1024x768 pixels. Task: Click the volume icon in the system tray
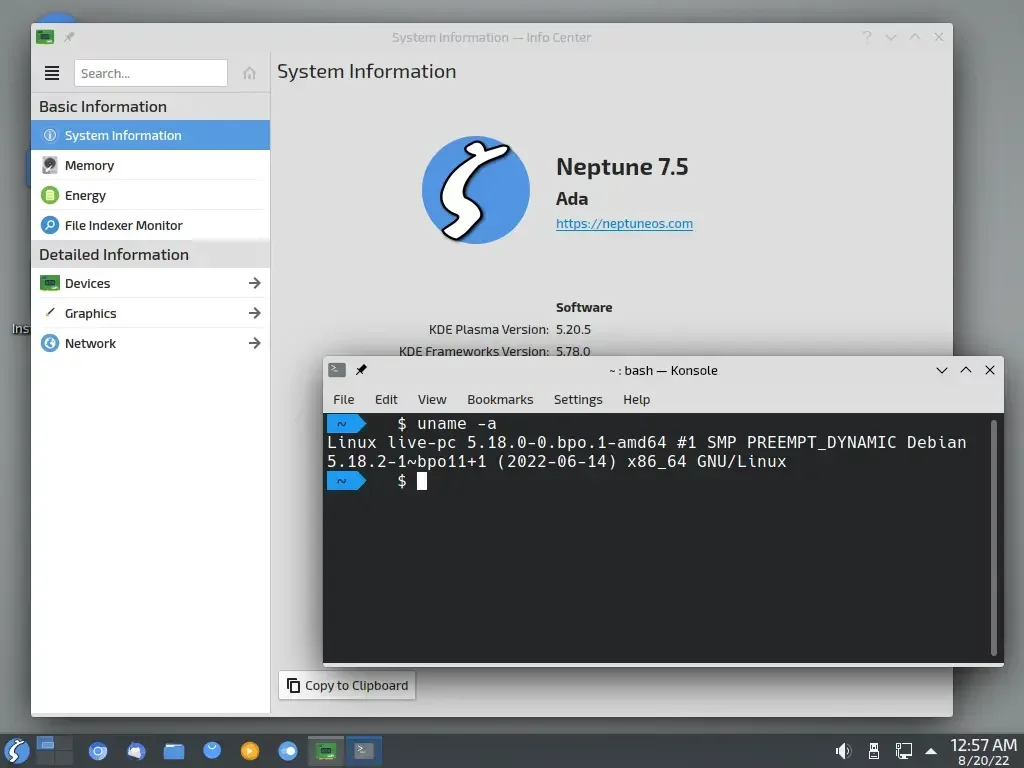(x=842, y=751)
